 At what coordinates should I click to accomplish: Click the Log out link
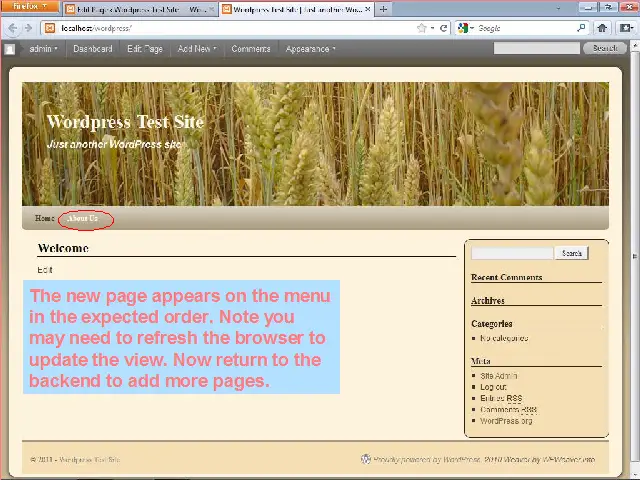pyautogui.click(x=493, y=387)
